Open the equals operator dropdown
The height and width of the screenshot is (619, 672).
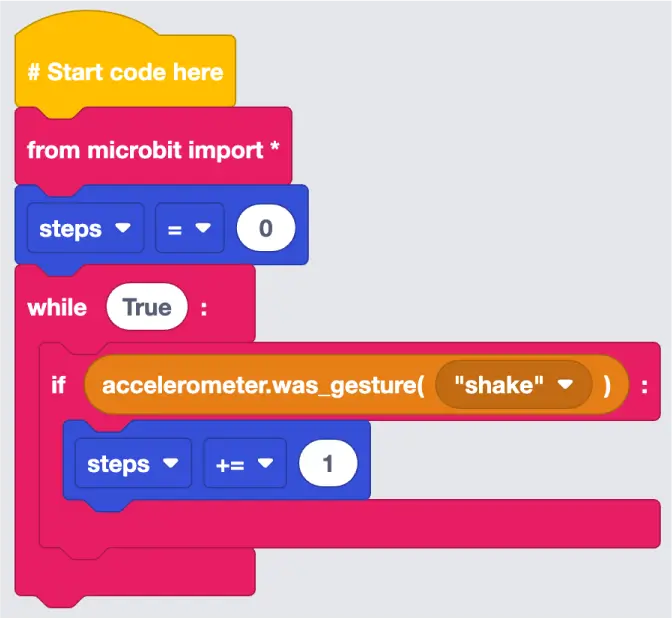tap(190, 228)
